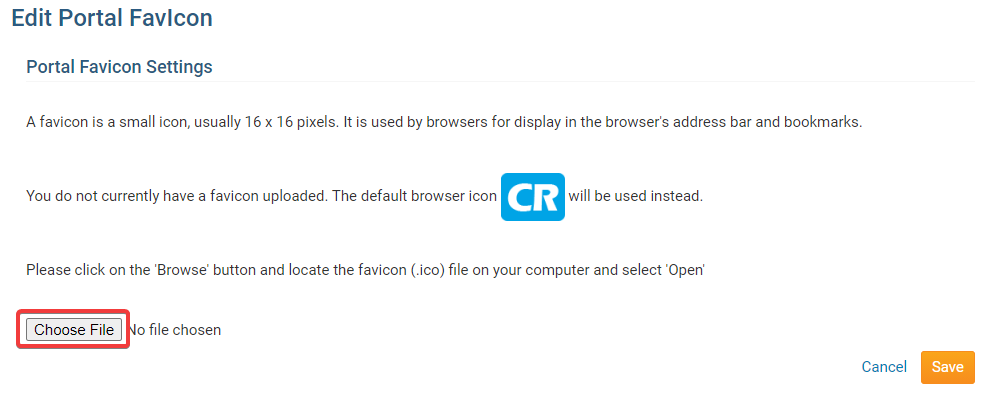Click the Choose File button

coord(73,330)
